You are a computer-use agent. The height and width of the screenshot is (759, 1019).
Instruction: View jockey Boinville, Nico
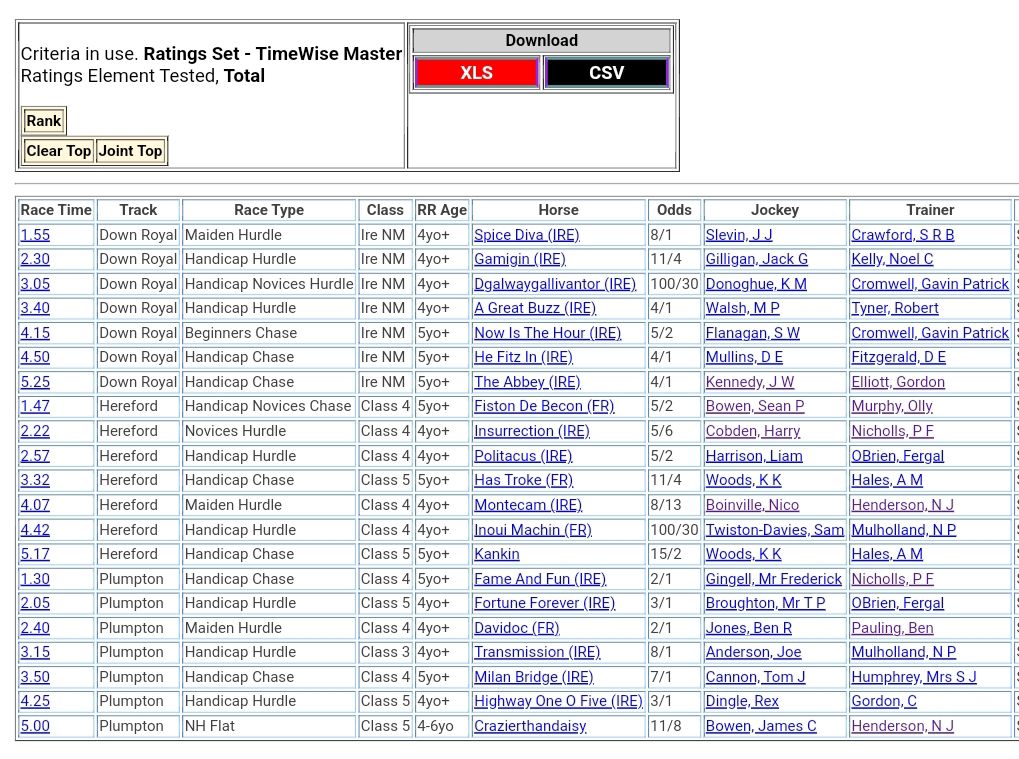click(x=752, y=505)
